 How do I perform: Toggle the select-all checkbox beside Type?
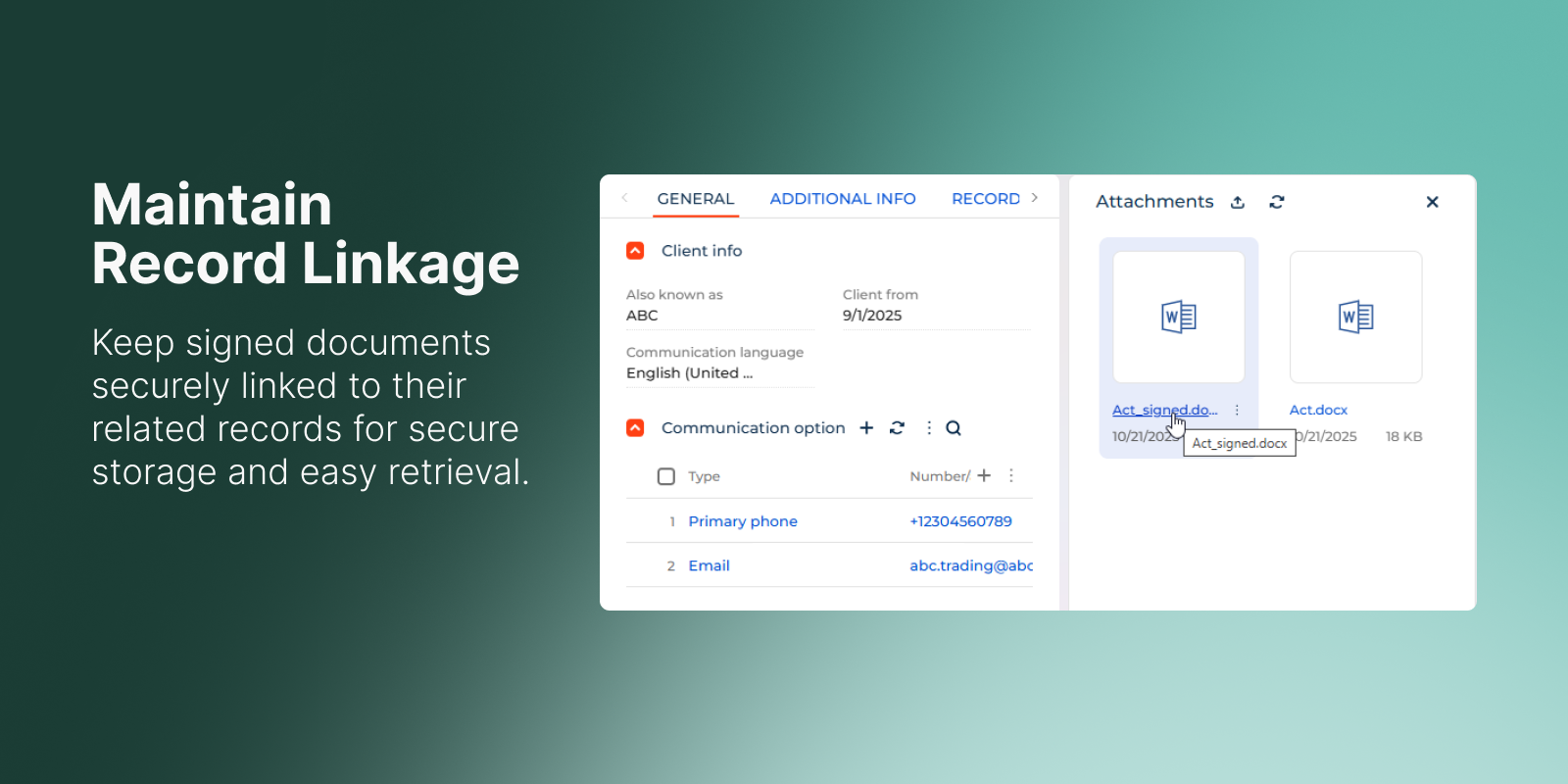tap(666, 476)
